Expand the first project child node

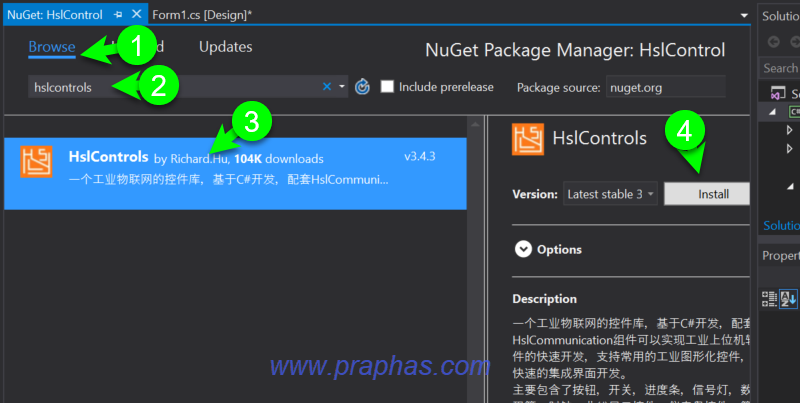coord(790,130)
